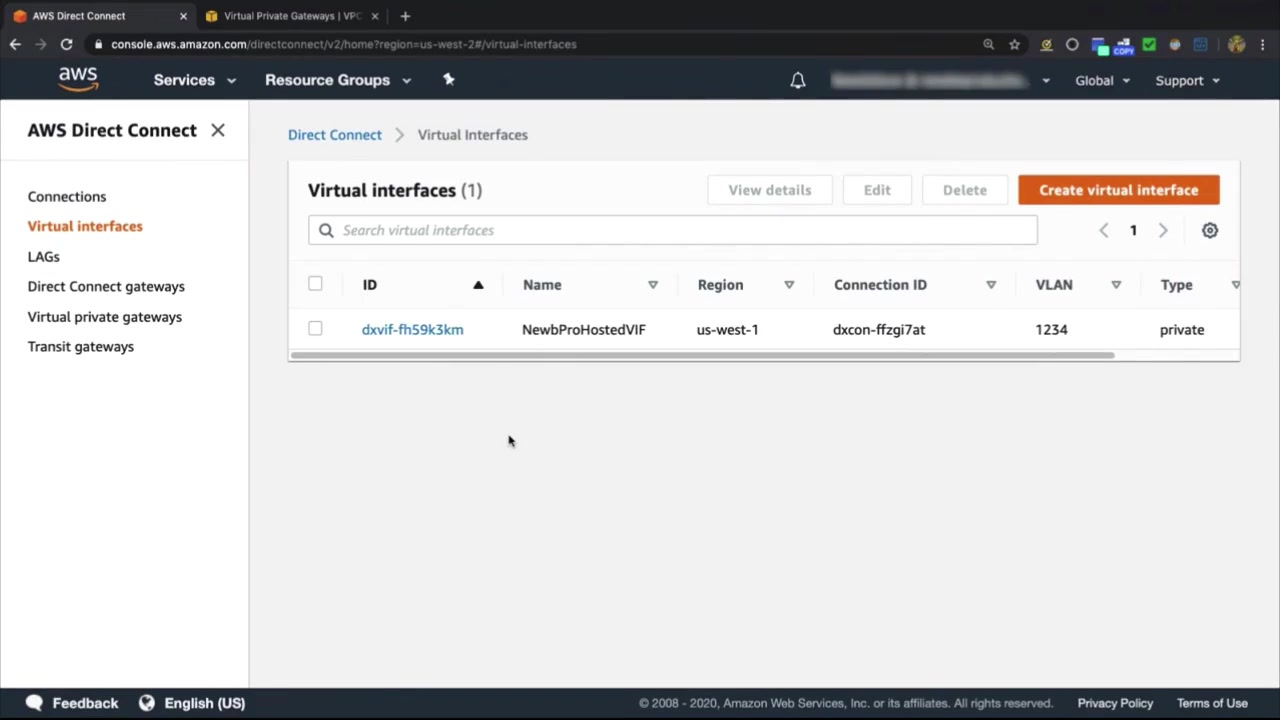Viewport: 1280px width, 720px height.
Task: Click the COPY extension icon
Action: (x=1123, y=45)
